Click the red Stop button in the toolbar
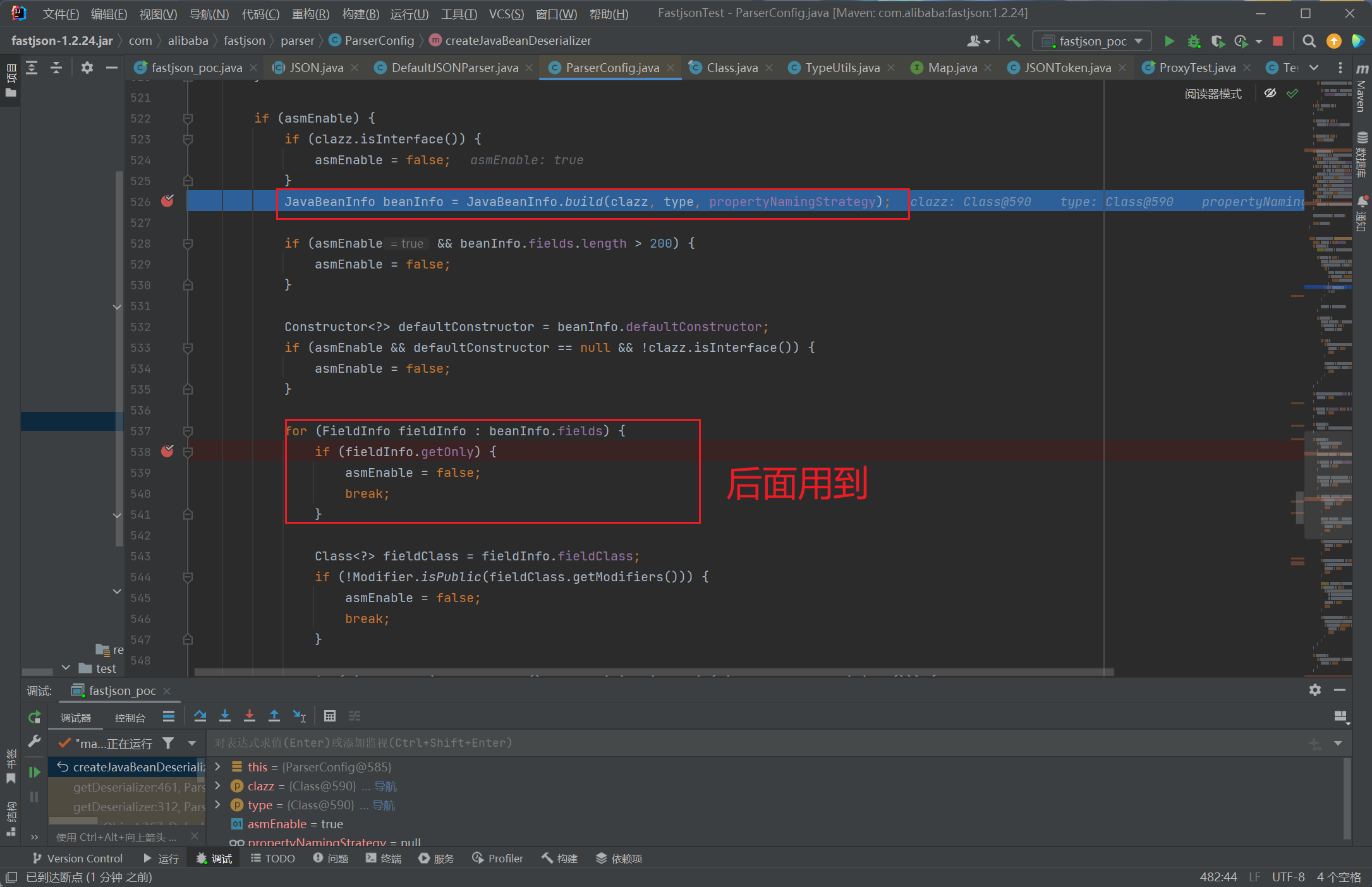 1277,41
